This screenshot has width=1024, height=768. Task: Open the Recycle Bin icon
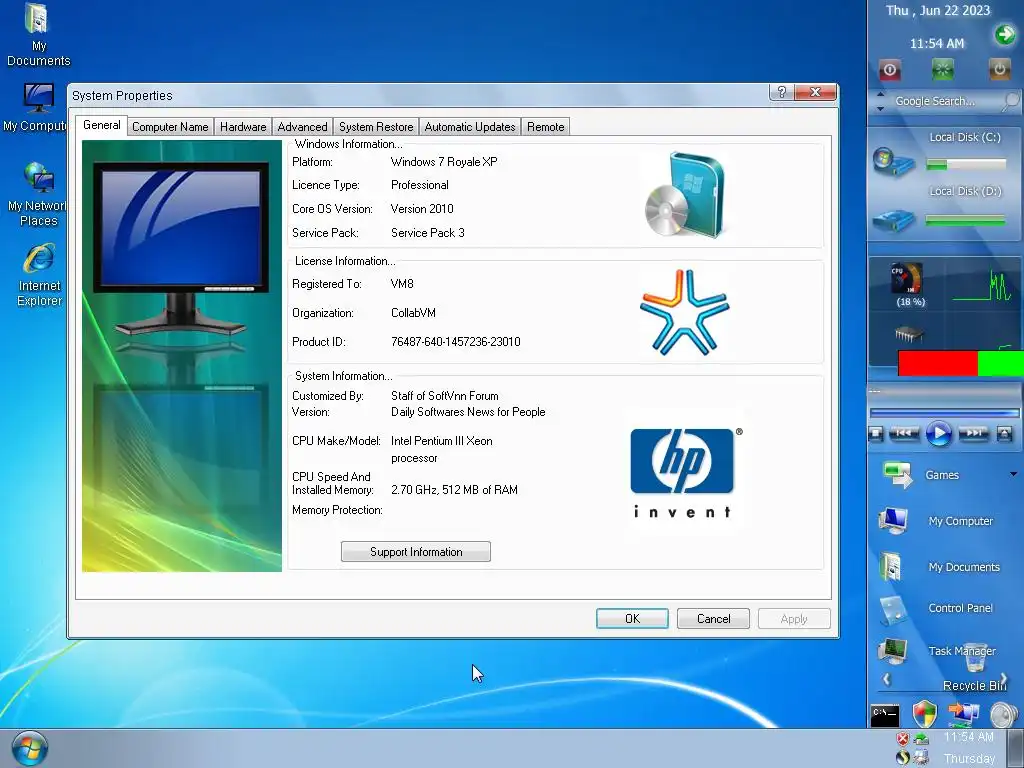tap(974, 658)
